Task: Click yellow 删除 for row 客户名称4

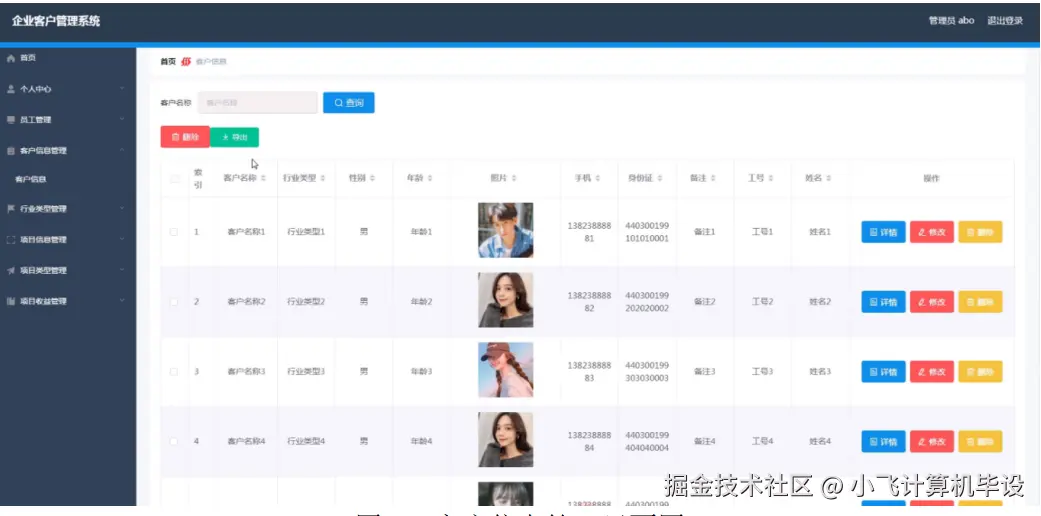Action: click(x=980, y=441)
